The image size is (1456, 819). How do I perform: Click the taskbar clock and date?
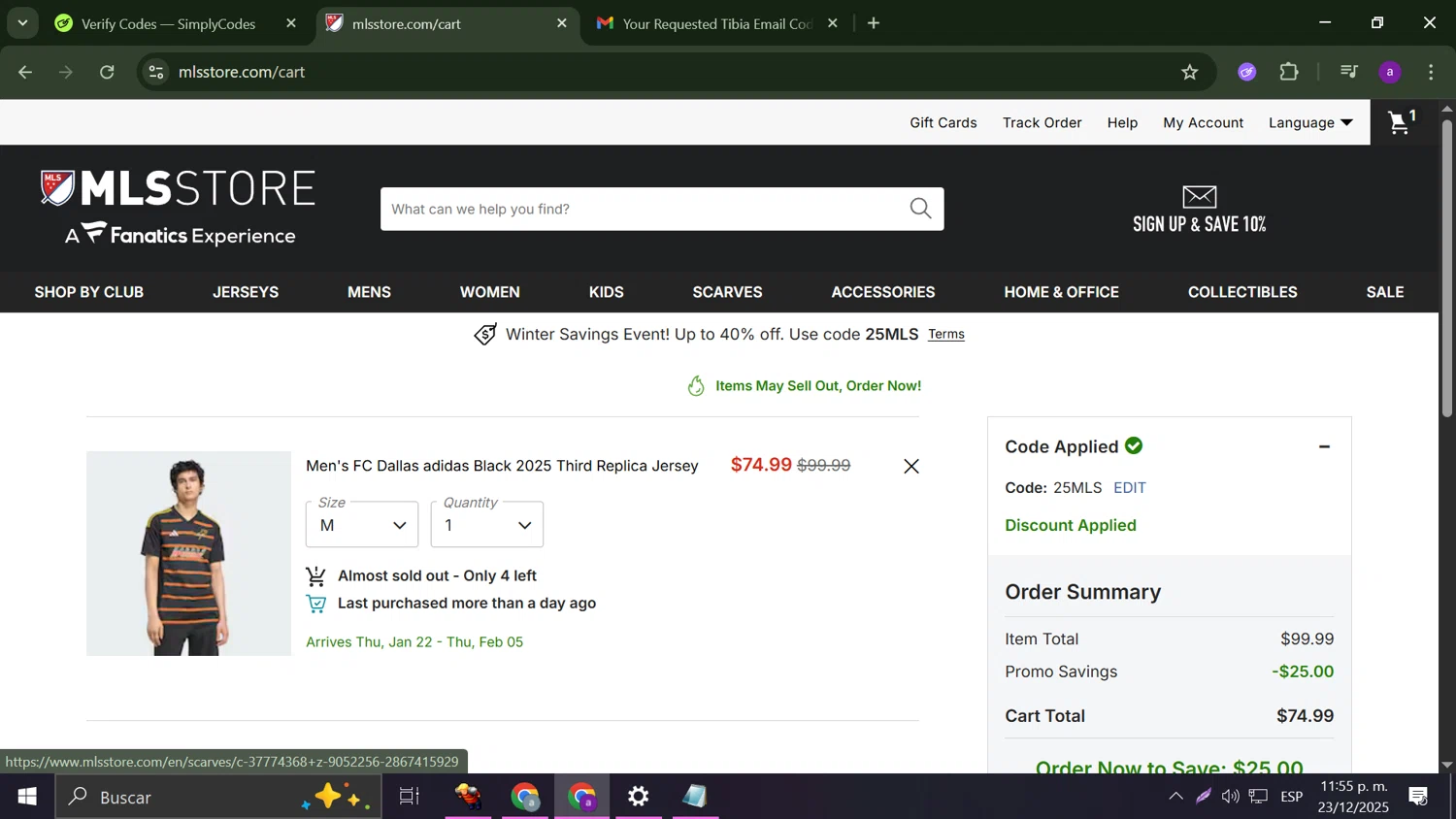pyautogui.click(x=1353, y=797)
